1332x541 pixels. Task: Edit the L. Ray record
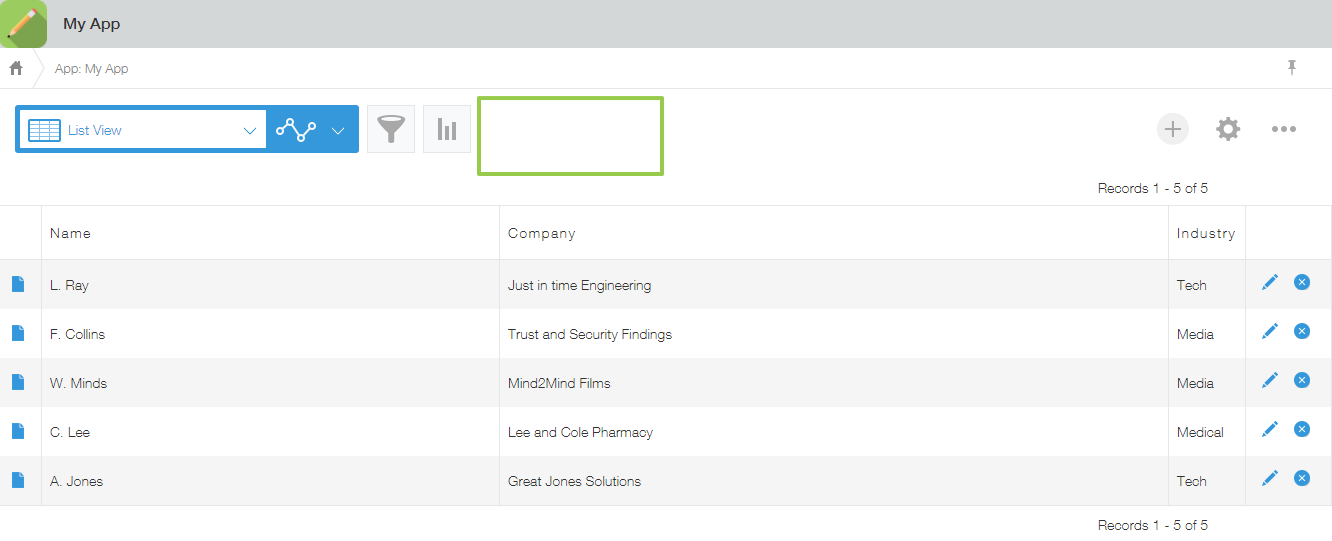pos(1270,283)
